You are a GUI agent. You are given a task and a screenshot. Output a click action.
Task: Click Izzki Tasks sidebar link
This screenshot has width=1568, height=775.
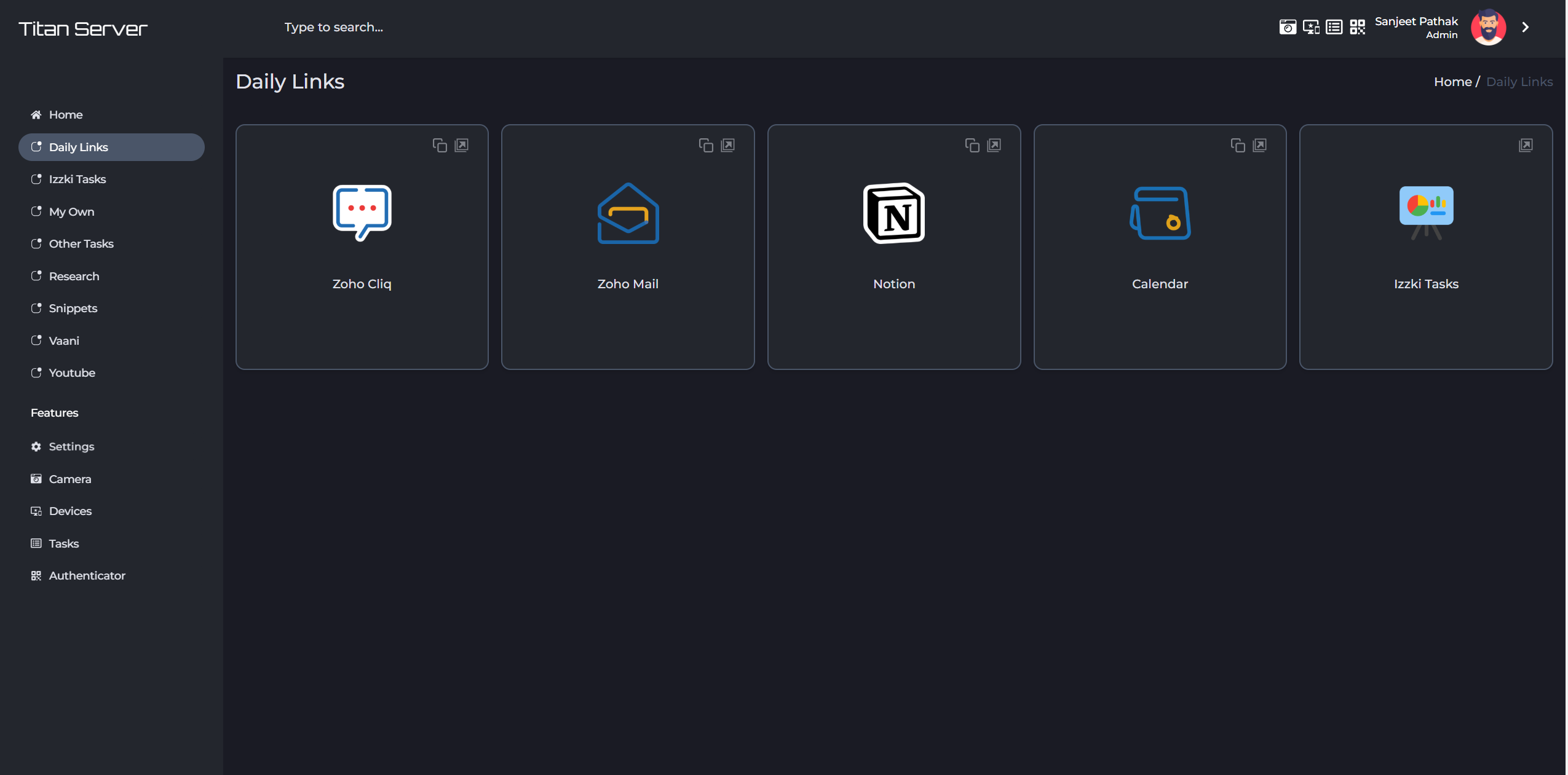(x=77, y=179)
